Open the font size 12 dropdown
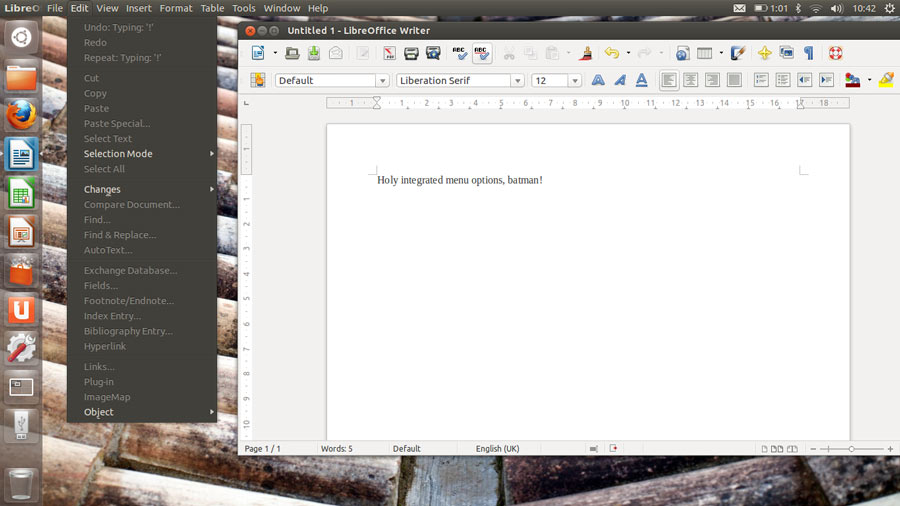The width and height of the screenshot is (900, 506). tap(575, 81)
